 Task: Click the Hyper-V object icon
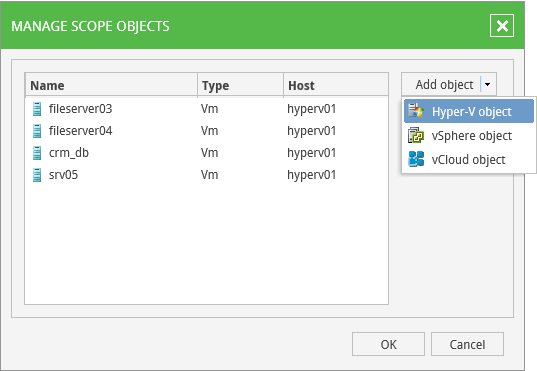(x=416, y=111)
